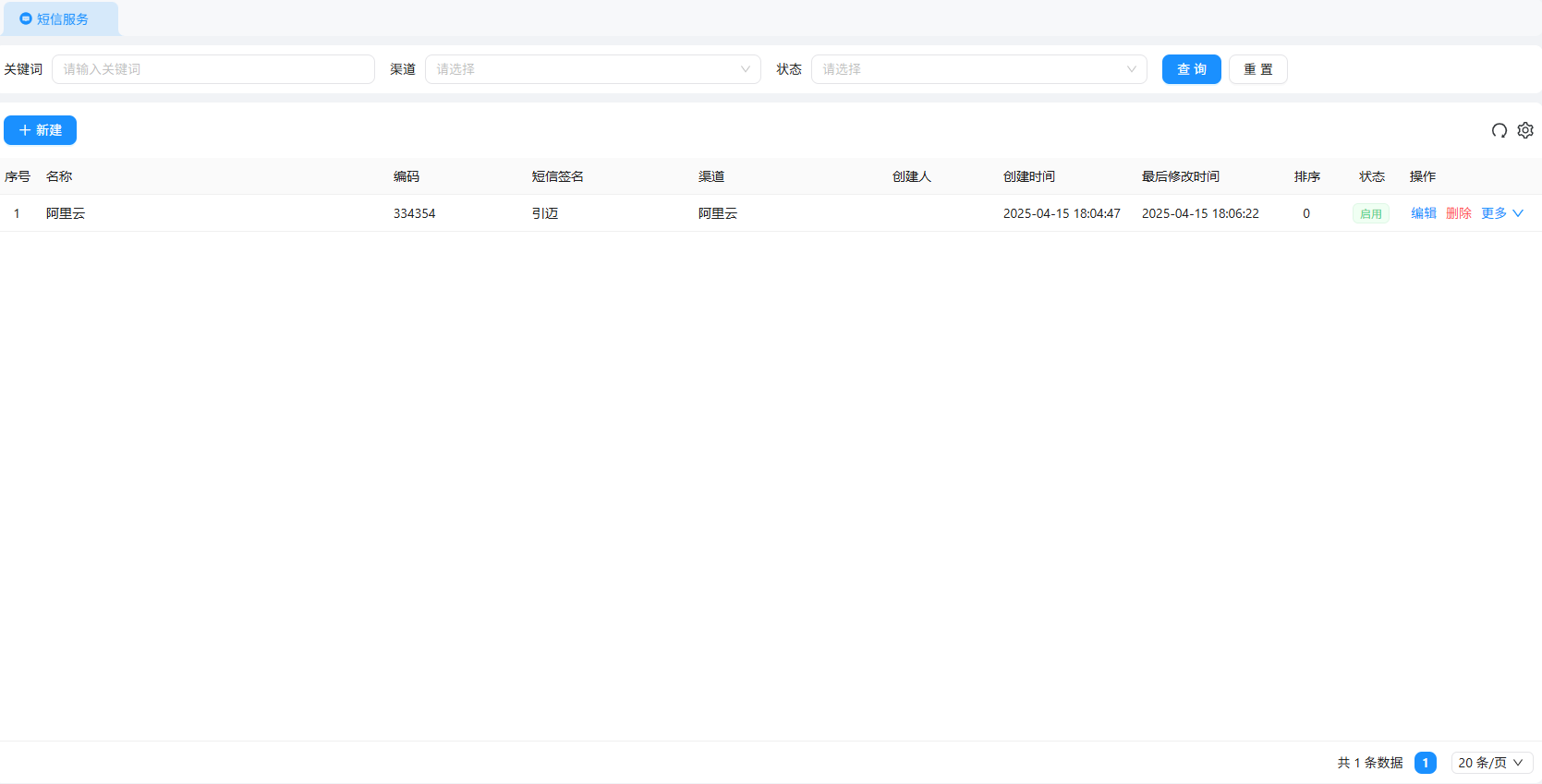Viewport: 1542px width, 784px height.
Task: Click the 新建 button
Action: pyautogui.click(x=40, y=130)
